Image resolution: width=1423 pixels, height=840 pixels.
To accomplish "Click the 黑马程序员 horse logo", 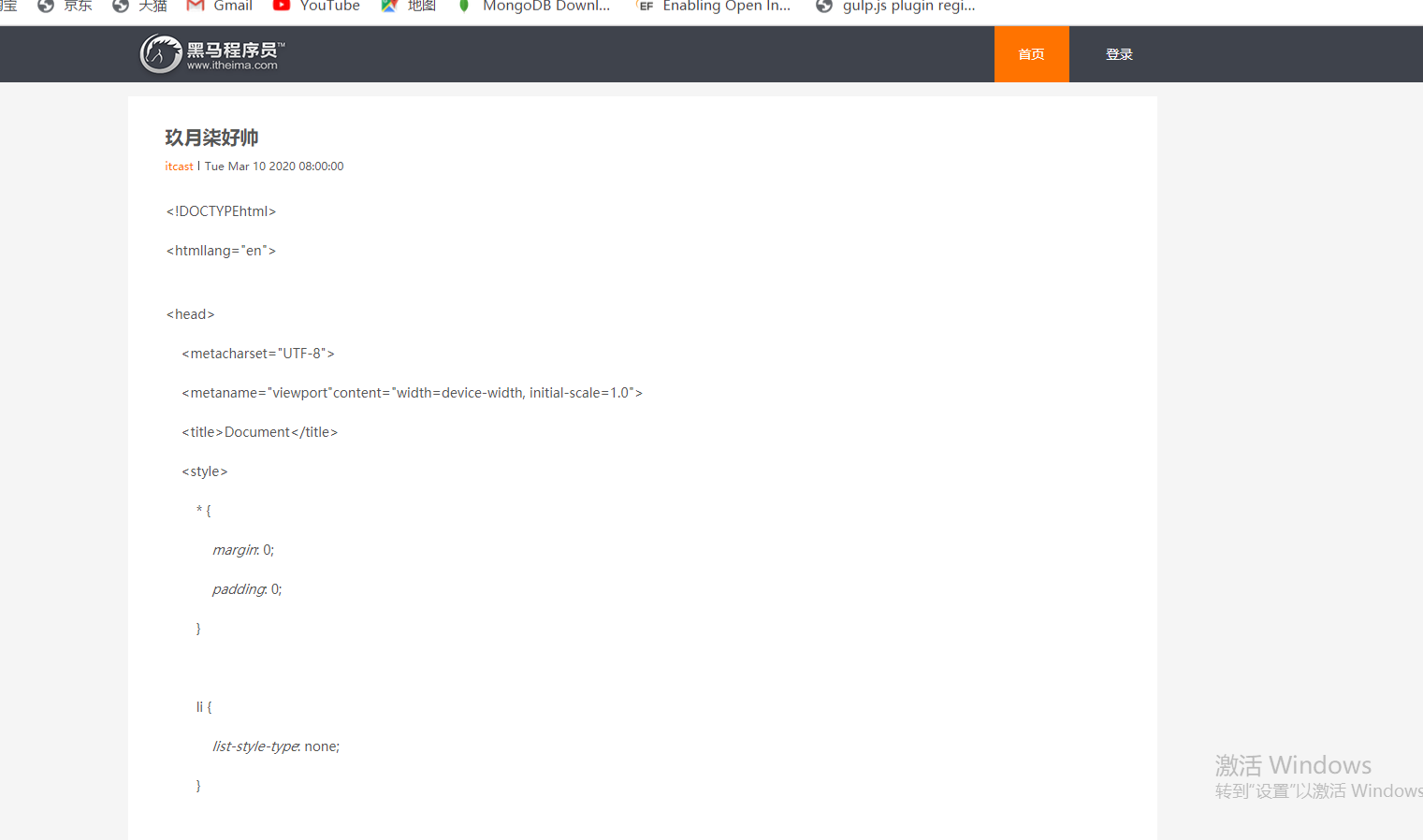I will point(161,53).
